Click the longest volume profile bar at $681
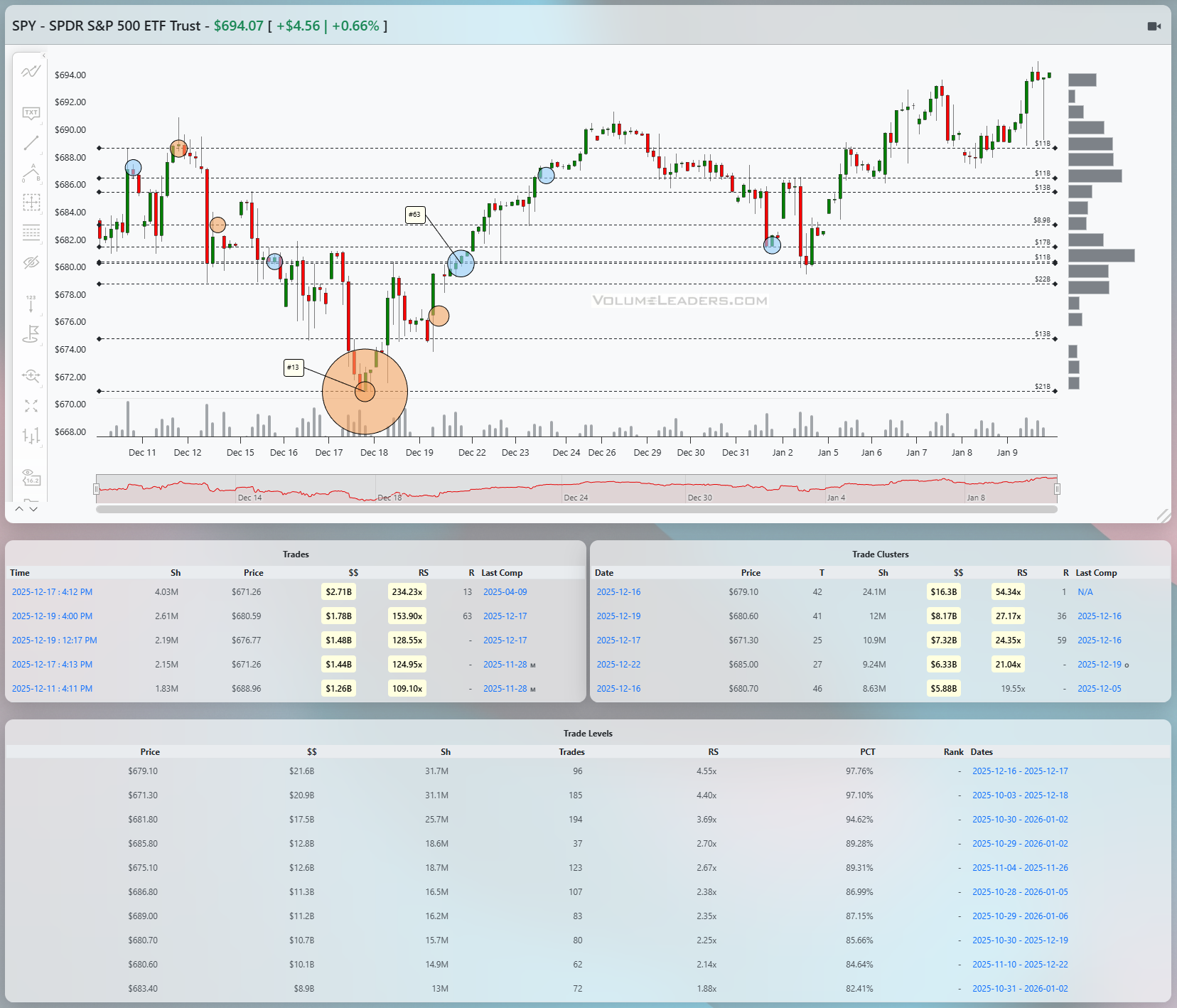 click(x=1102, y=256)
